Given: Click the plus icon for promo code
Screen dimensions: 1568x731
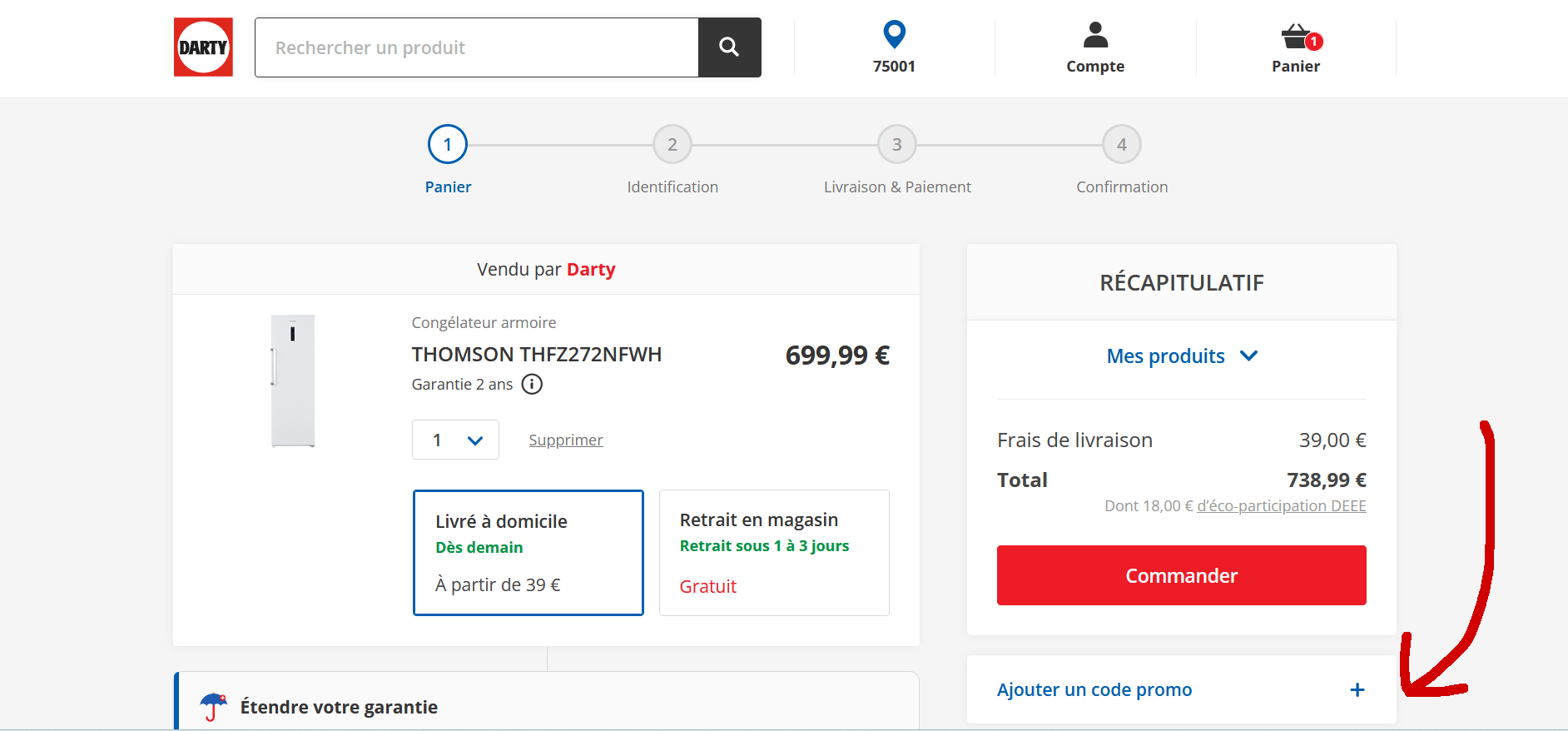Looking at the screenshot, I should (1357, 690).
